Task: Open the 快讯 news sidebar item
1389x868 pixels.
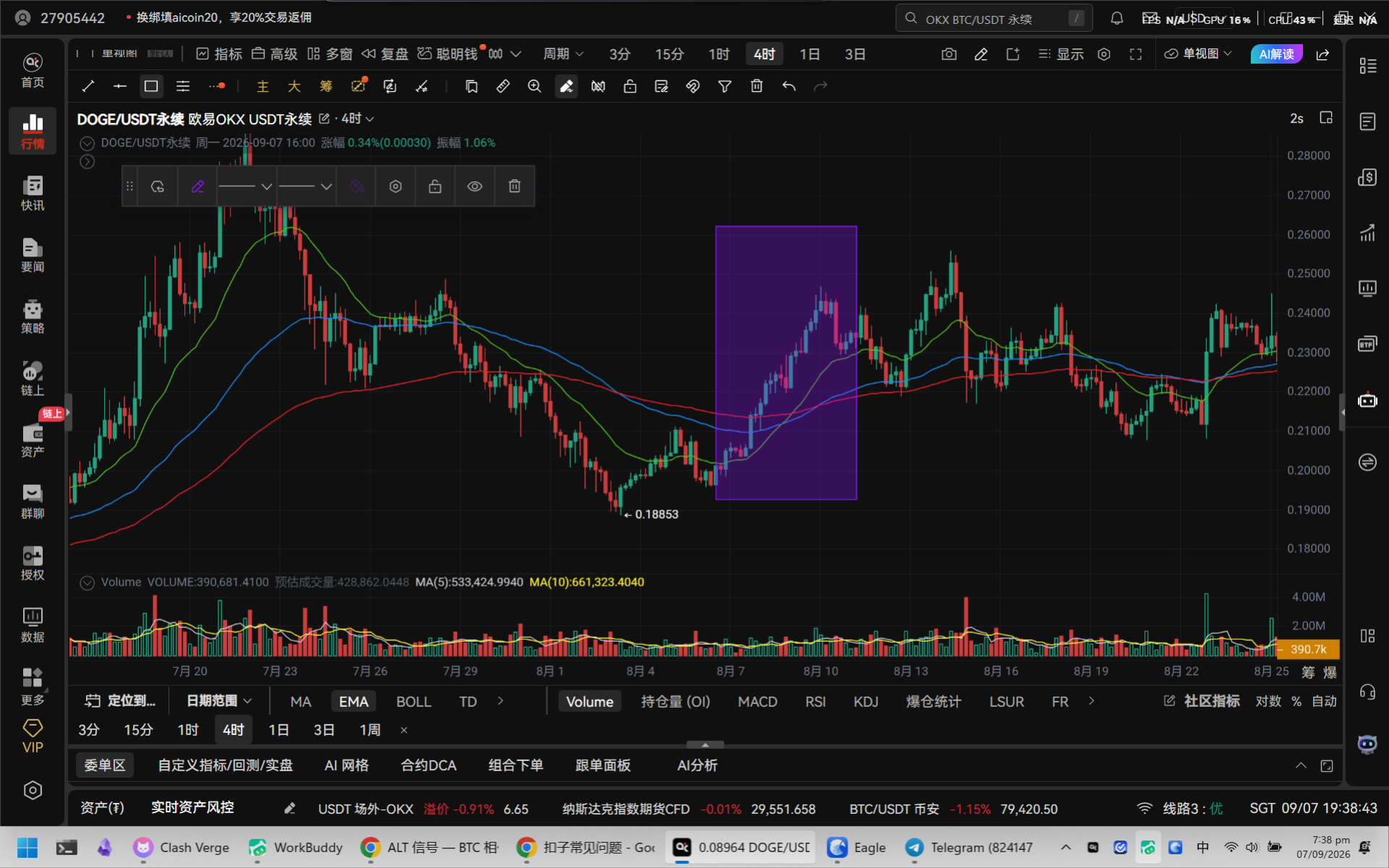Action: pos(33,192)
